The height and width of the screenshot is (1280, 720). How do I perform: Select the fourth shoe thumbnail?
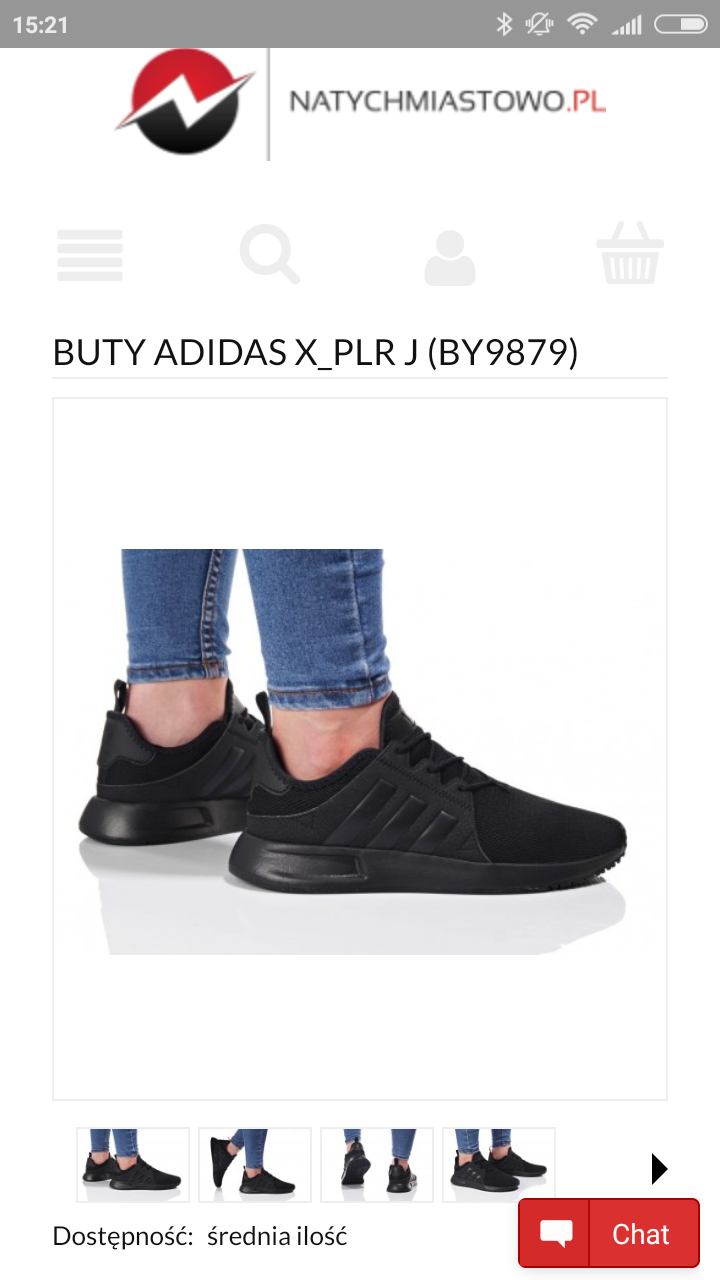click(499, 1164)
